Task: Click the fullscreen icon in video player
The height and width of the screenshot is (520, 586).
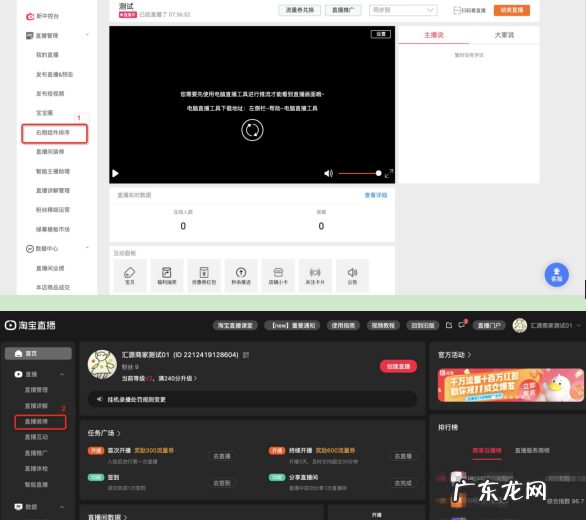Action: pyautogui.click(x=389, y=173)
